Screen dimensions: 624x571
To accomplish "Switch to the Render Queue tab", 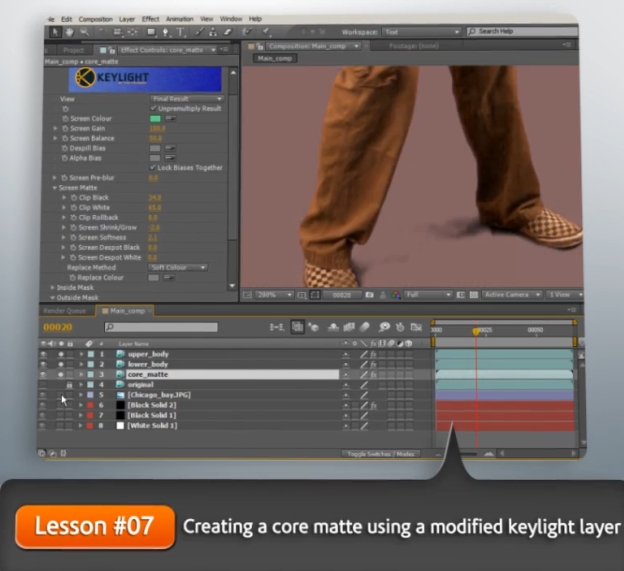I will 64,311.
